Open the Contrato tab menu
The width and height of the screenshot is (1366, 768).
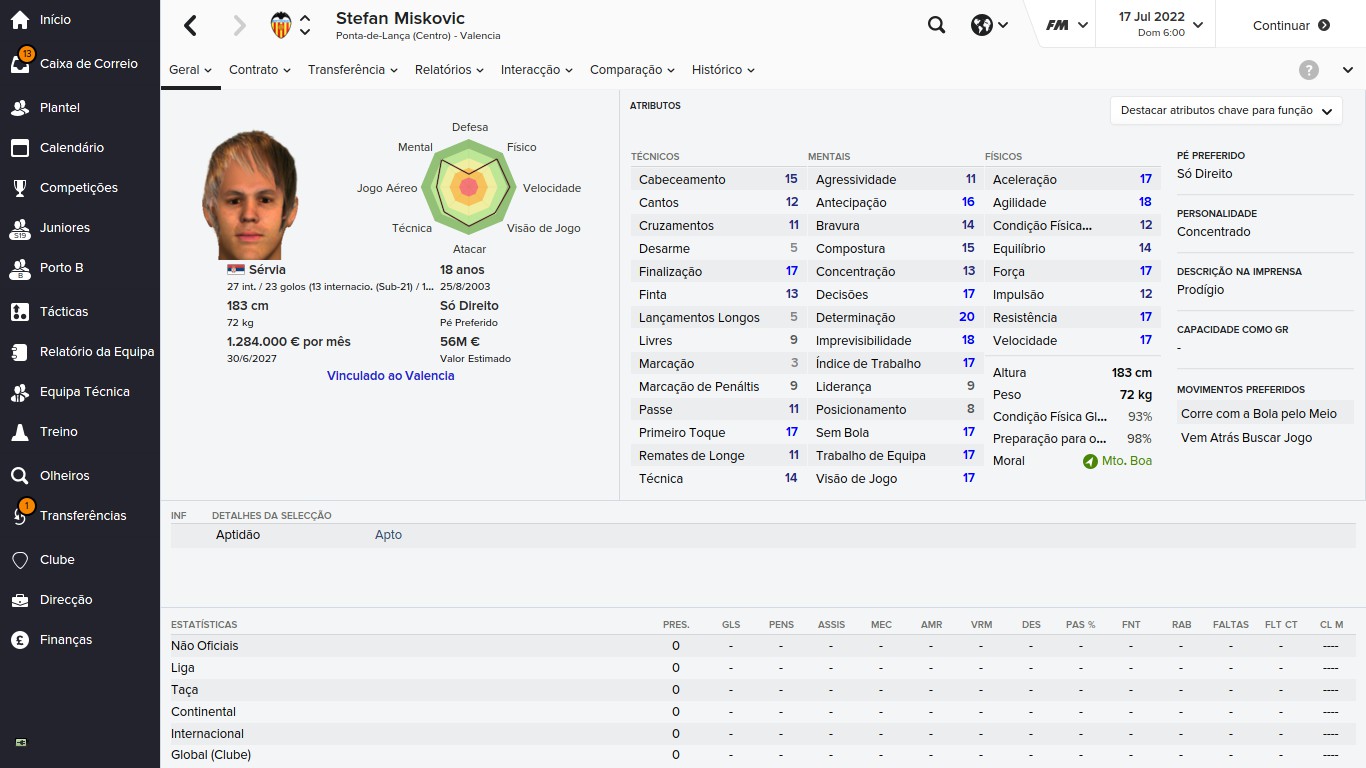(259, 70)
